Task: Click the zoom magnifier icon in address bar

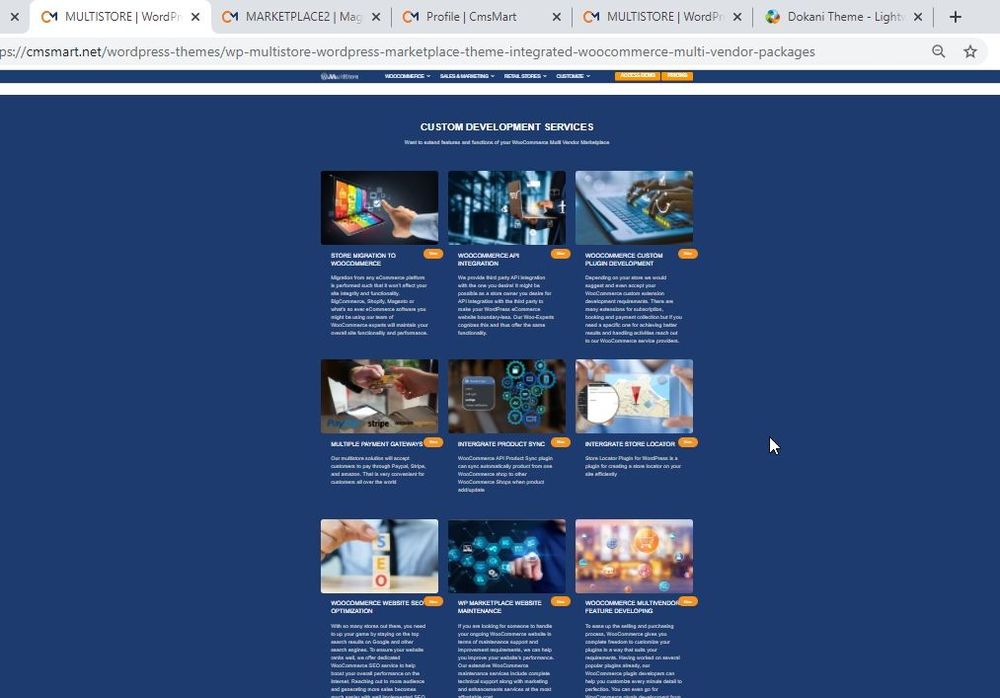Action: pos(938,52)
